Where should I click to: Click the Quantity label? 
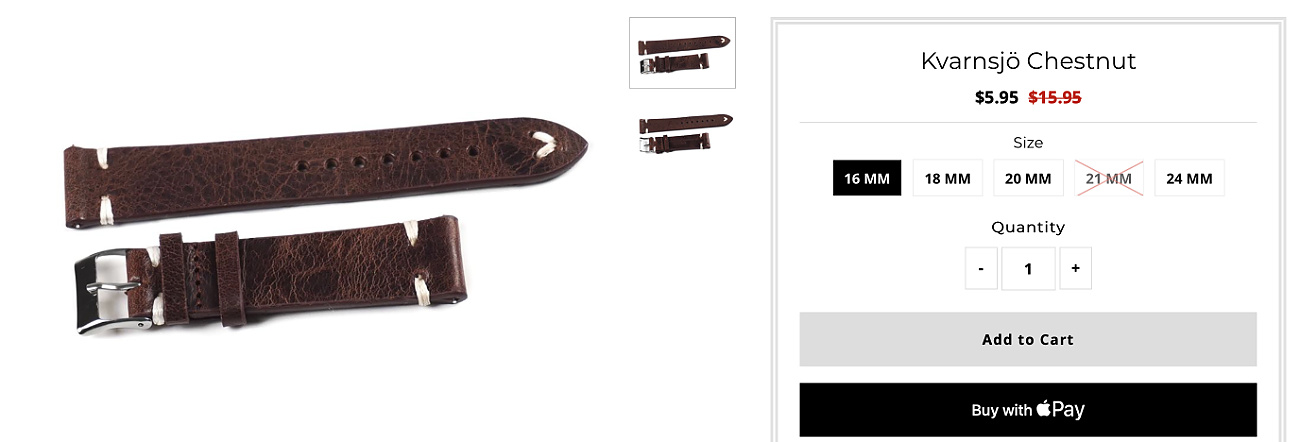[x=1028, y=227]
